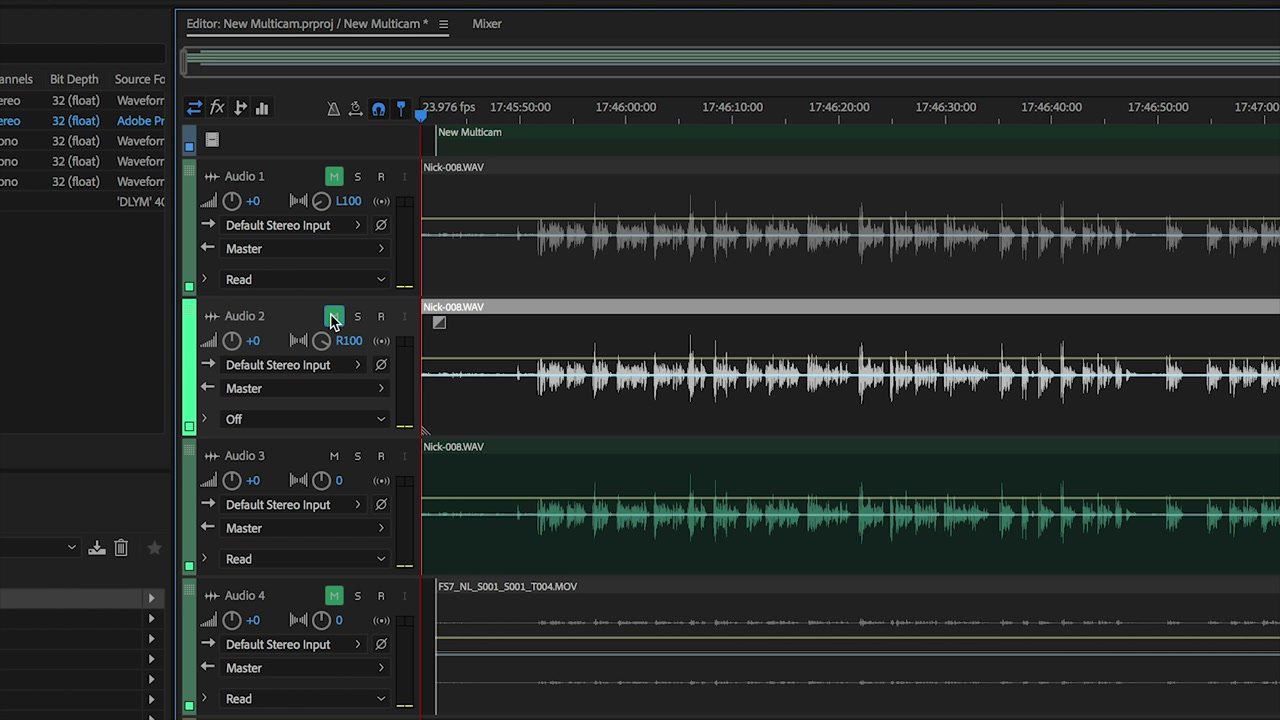This screenshot has width=1280, height=720.
Task: Toggle mute on Audio 2
Action: [334, 316]
